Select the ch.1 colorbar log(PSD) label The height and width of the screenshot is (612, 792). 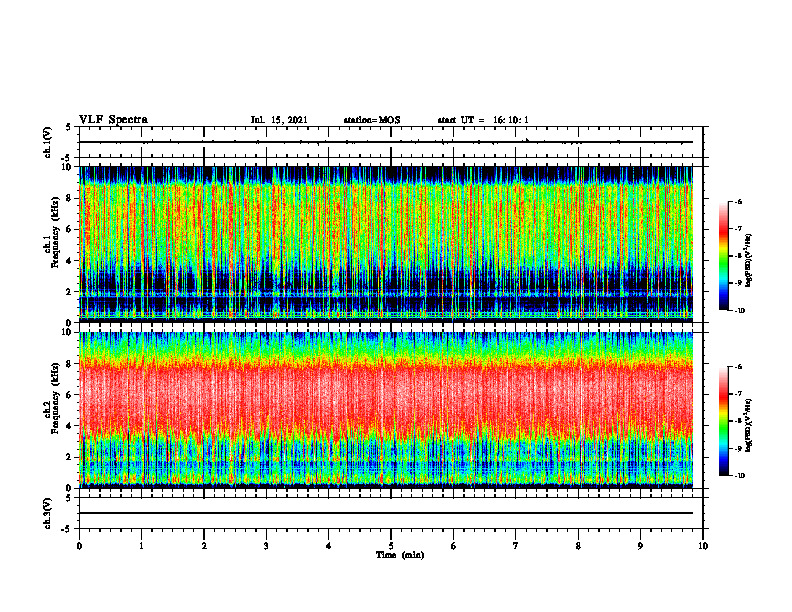[749, 261]
